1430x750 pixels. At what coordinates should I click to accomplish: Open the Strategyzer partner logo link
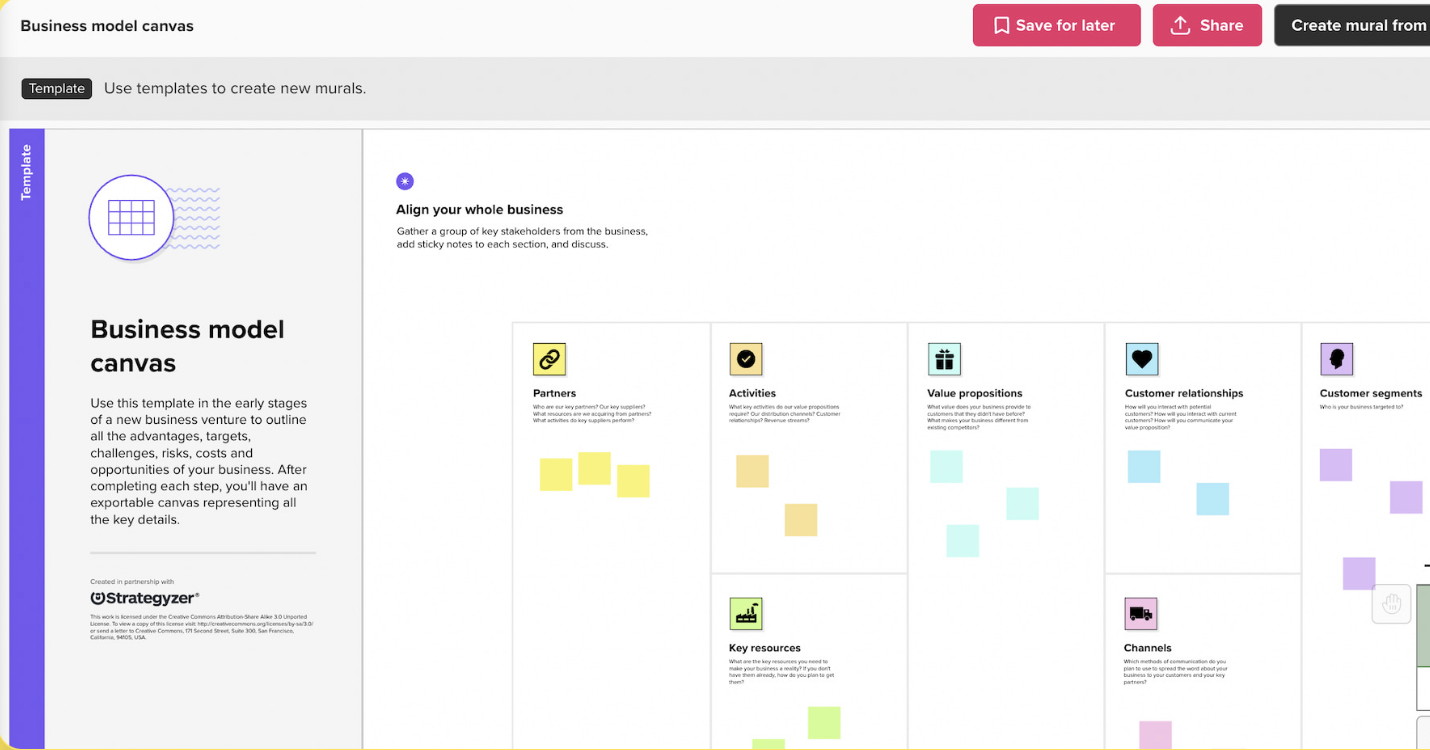tap(145, 598)
